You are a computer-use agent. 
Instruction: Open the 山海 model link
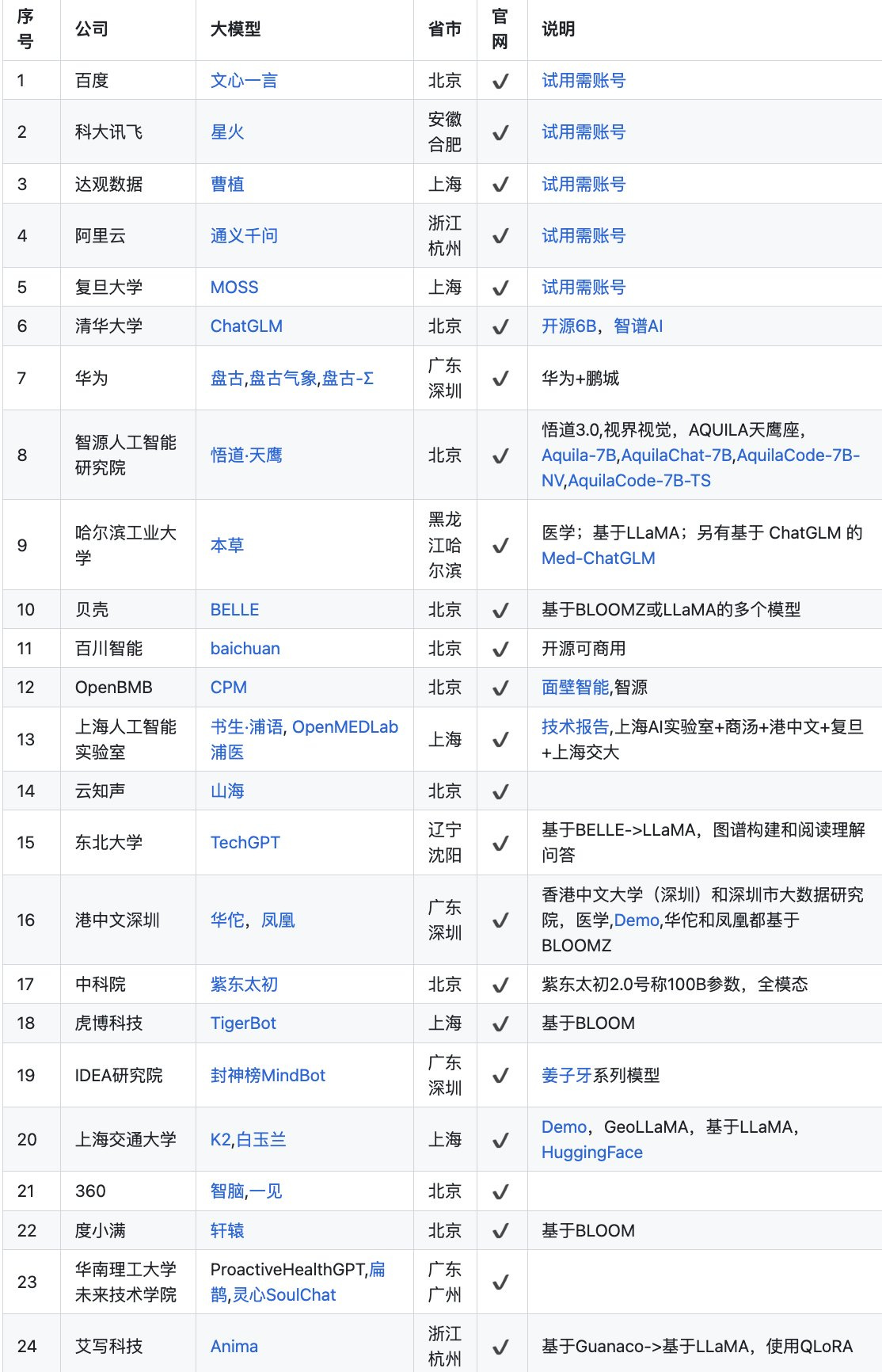click(227, 791)
